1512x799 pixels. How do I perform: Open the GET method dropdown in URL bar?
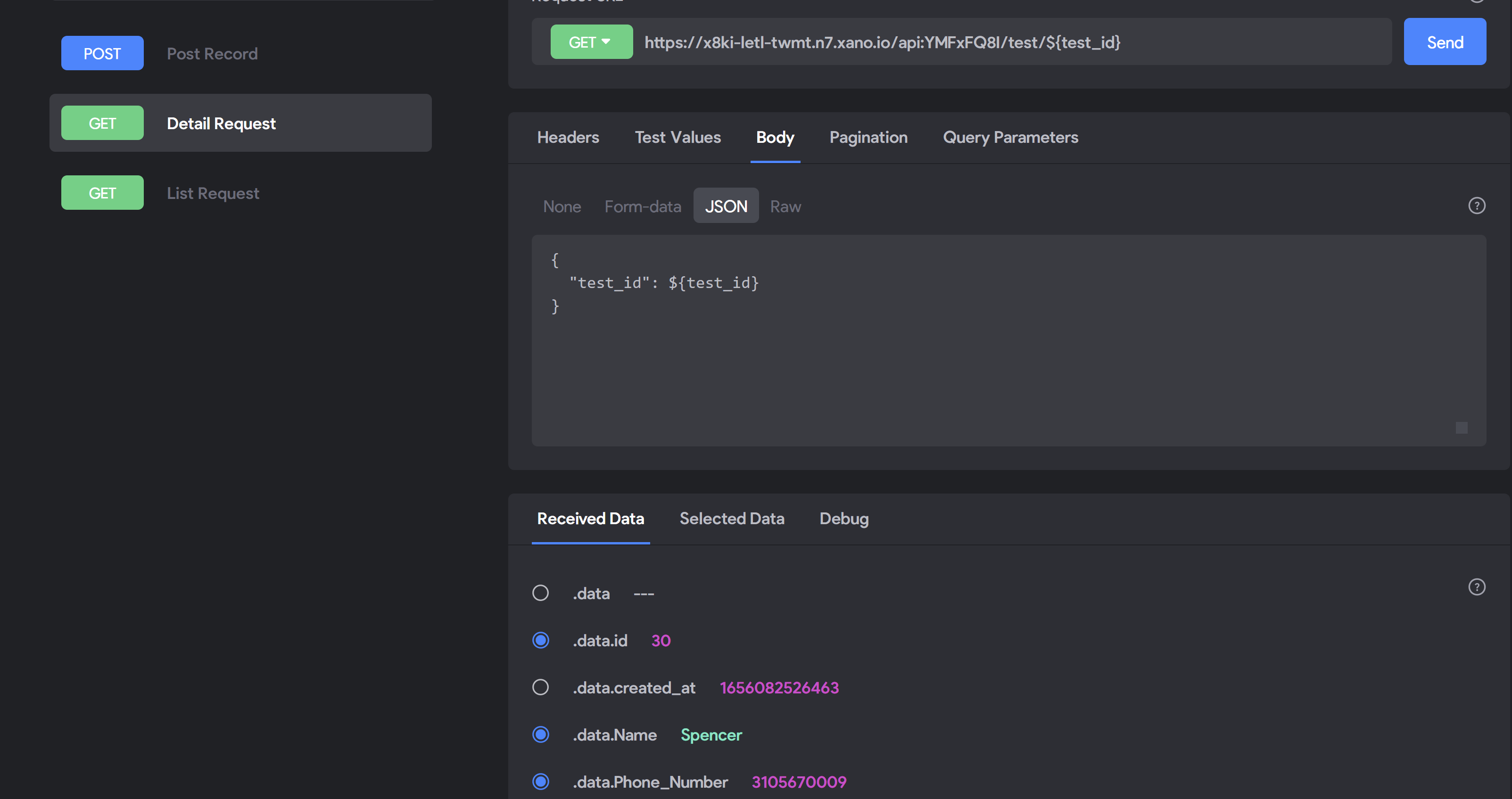[x=591, y=41]
